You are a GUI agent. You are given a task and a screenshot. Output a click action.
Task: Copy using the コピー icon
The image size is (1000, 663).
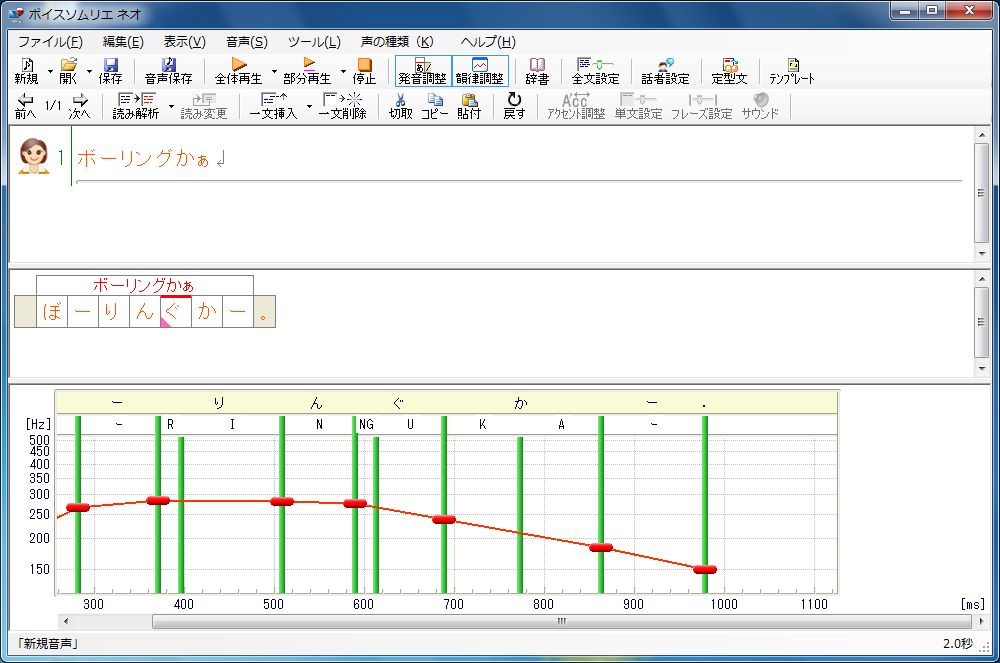435,106
